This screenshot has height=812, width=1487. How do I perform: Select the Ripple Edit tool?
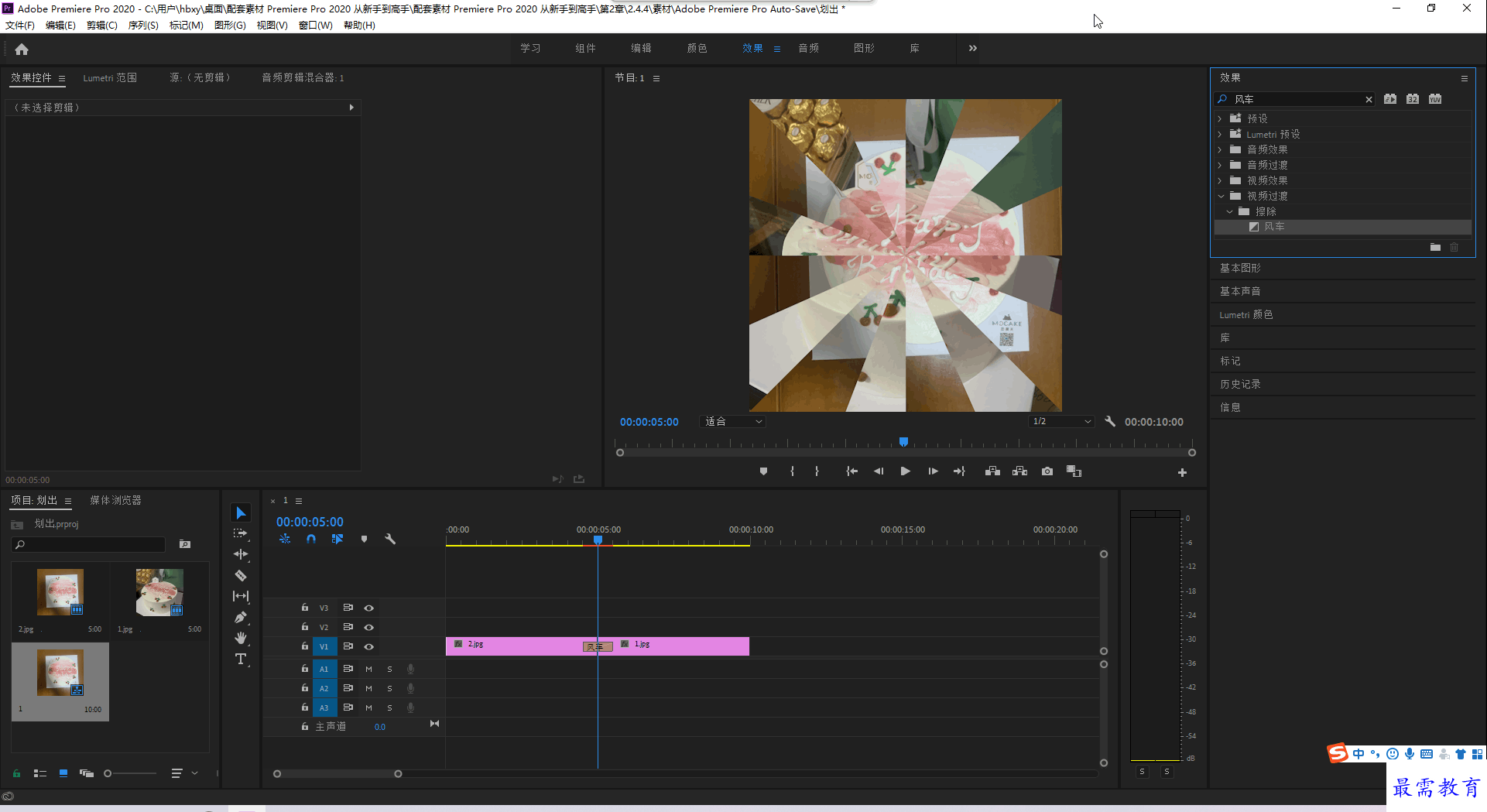pyautogui.click(x=241, y=554)
